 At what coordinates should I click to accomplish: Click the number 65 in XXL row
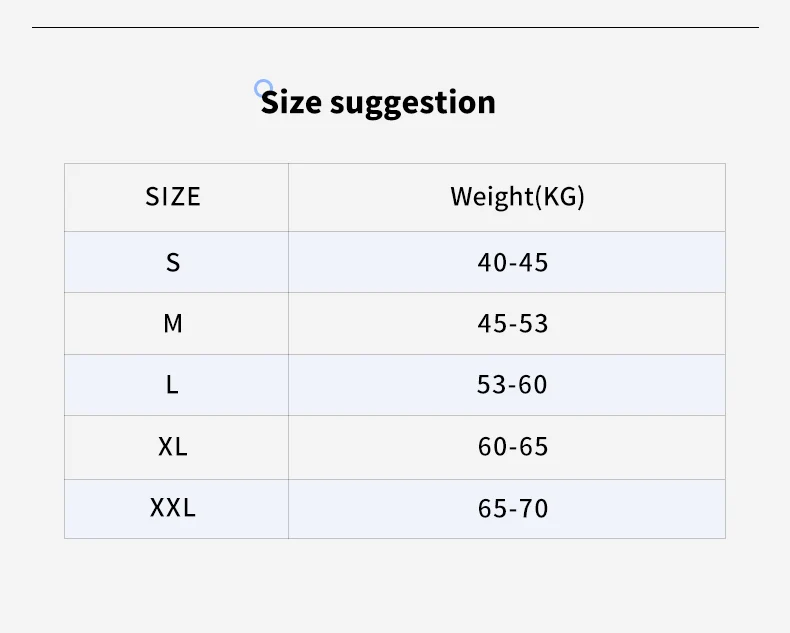pos(492,509)
